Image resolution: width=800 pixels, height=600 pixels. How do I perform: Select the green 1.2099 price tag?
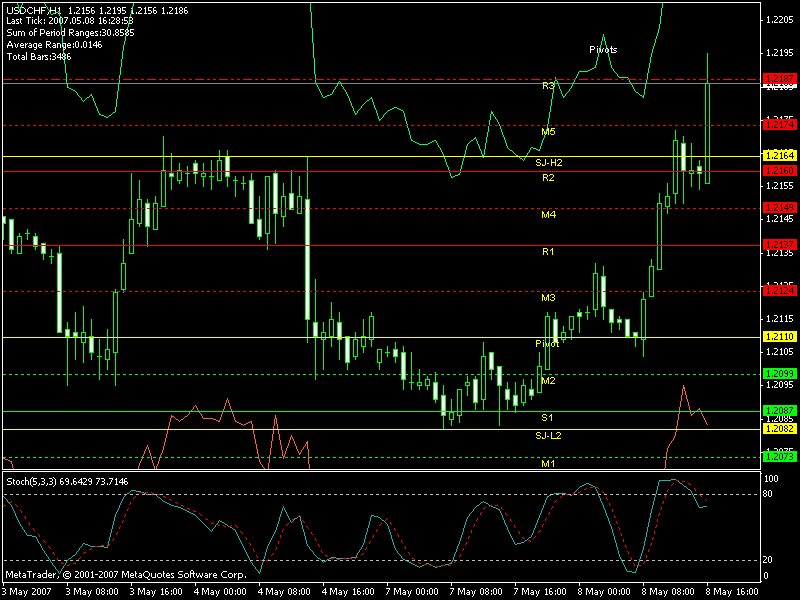779,374
